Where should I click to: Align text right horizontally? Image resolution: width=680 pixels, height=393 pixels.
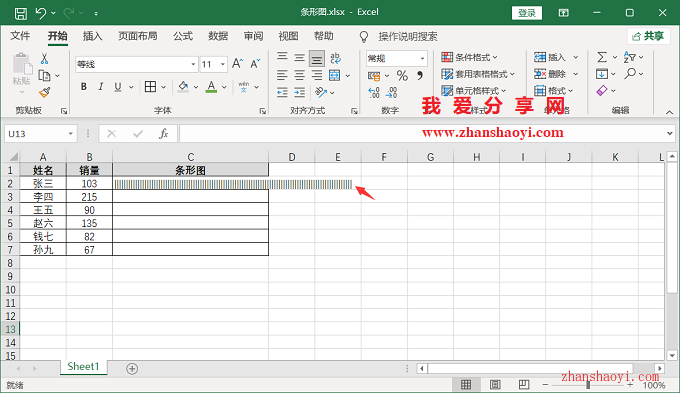pos(317,75)
